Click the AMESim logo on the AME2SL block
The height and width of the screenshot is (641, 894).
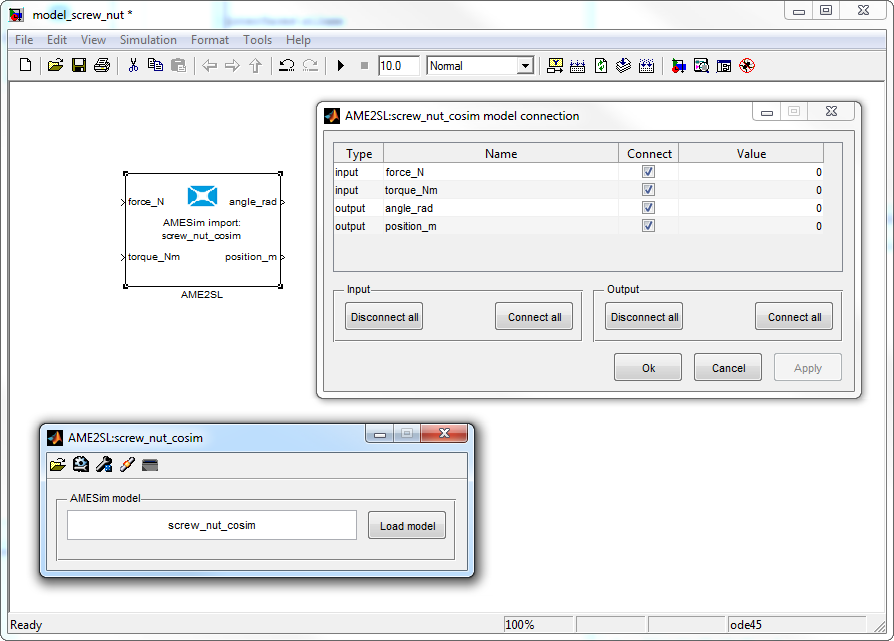point(202,196)
